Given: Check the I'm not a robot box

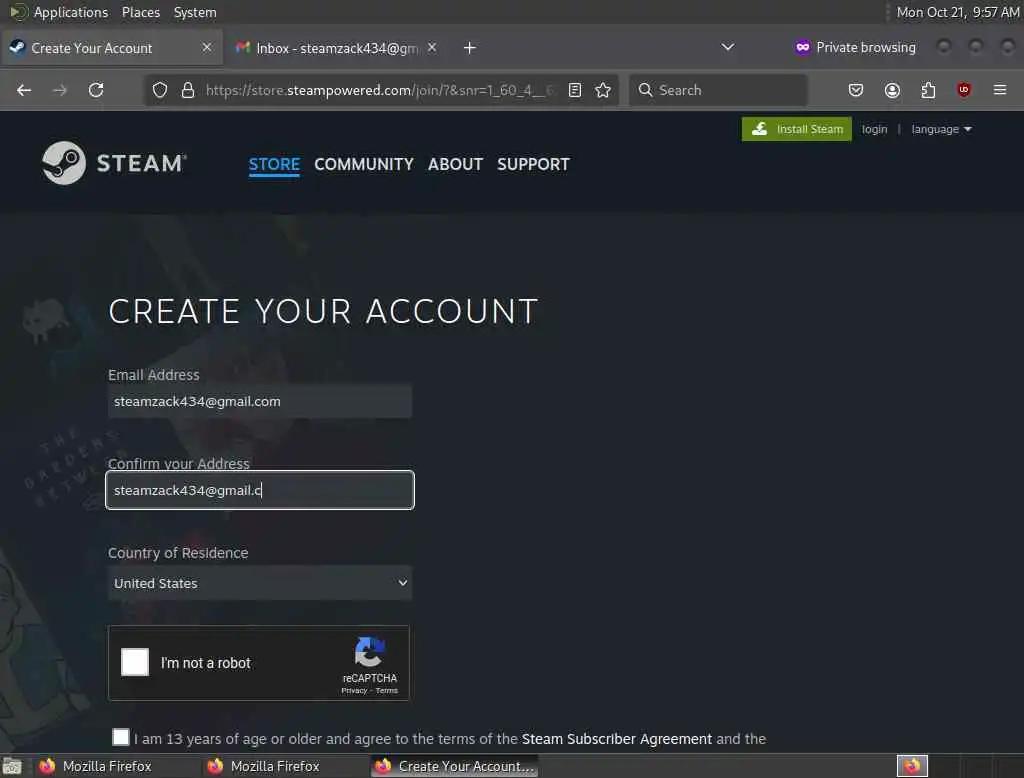Looking at the screenshot, I should 135,662.
